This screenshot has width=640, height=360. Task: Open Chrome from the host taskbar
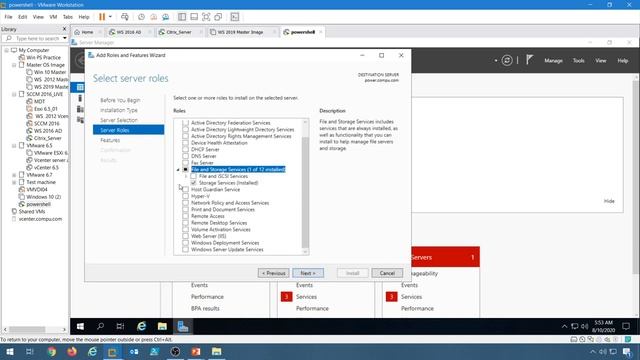coord(51,351)
